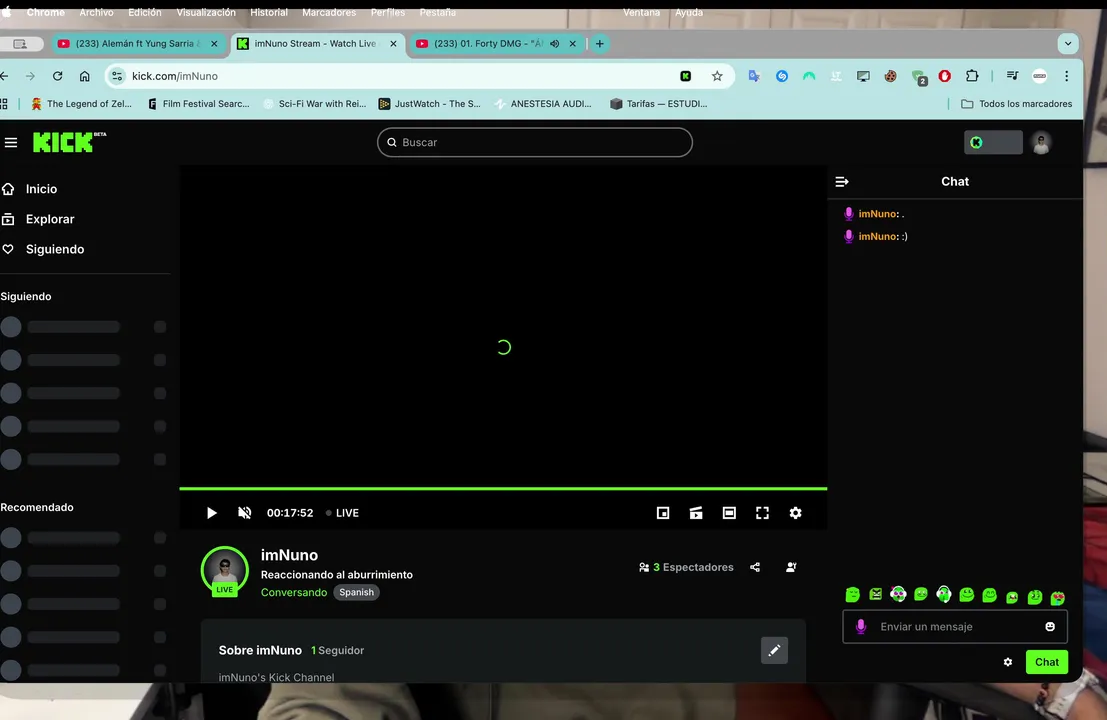This screenshot has height=720, width=1107.
Task: Mute the Forty DMG tab's audio icon
Action: [555, 44]
